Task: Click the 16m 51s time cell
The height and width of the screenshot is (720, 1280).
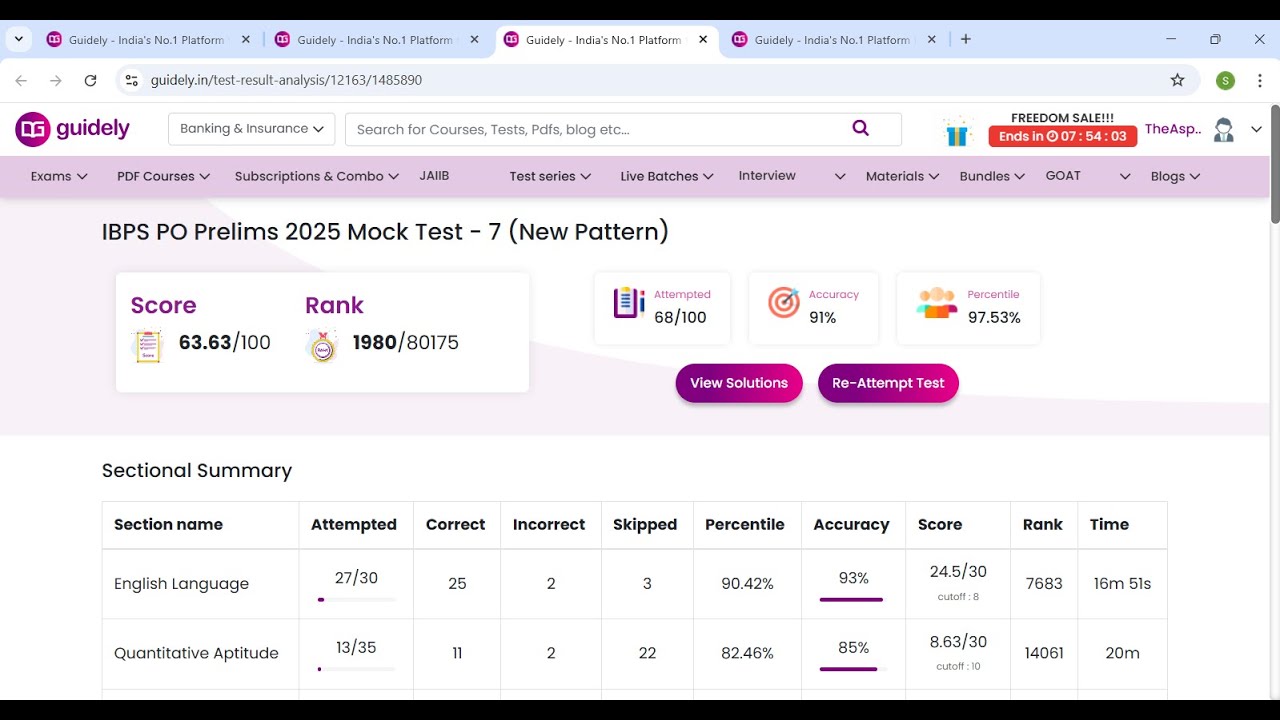Action: (1122, 584)
